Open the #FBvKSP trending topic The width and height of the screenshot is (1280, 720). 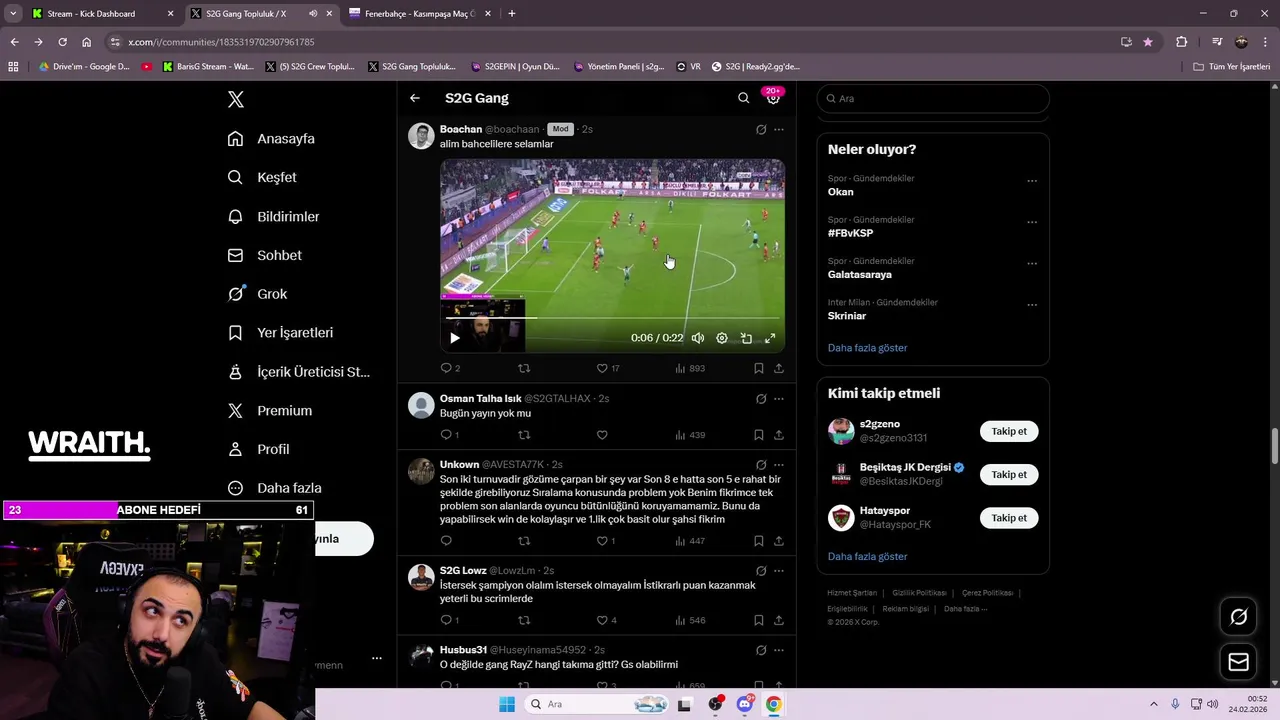(x=850, y=233)
